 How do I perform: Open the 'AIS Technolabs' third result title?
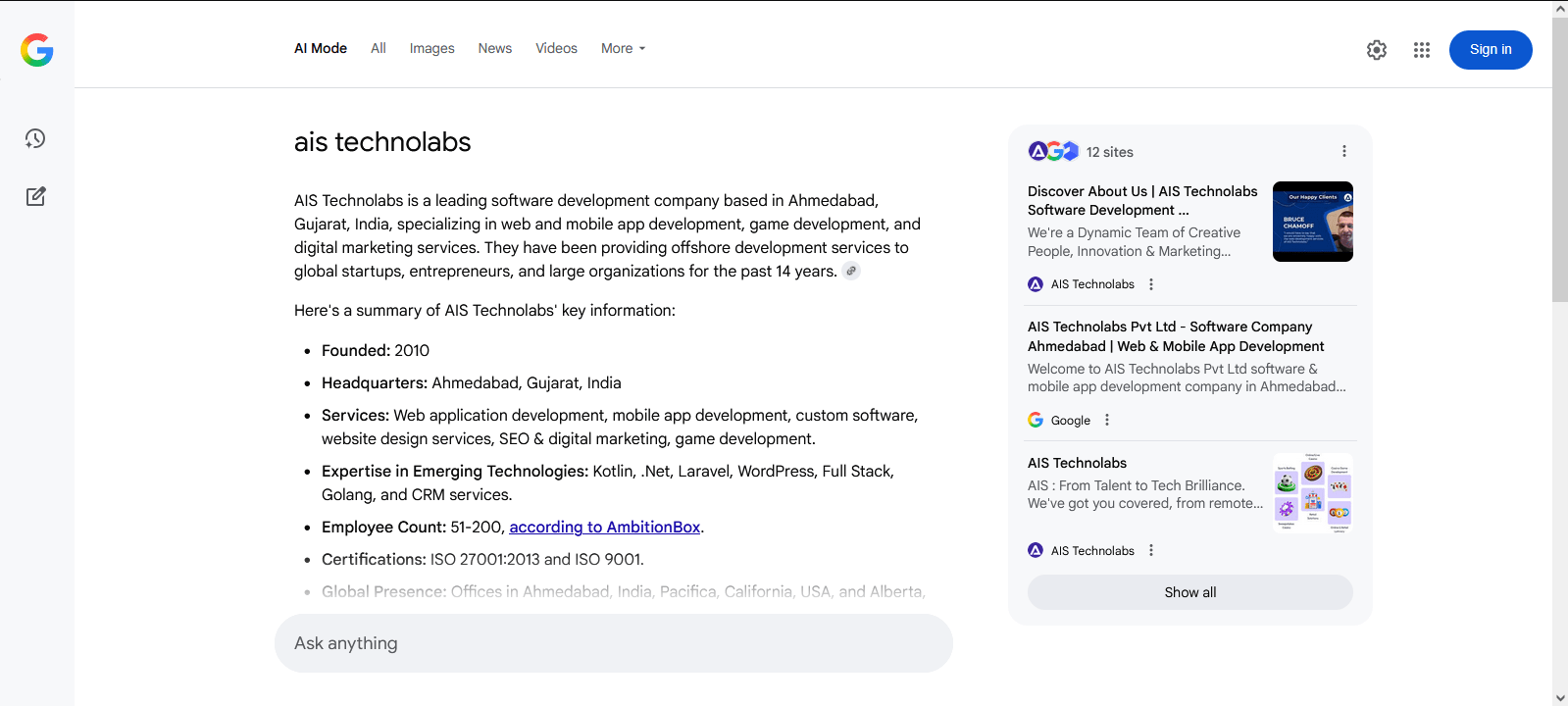[1077, 463]
